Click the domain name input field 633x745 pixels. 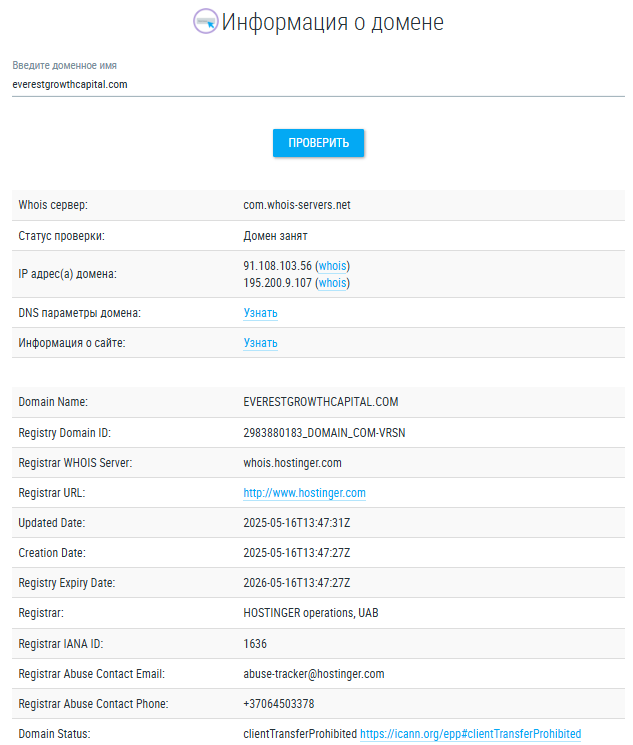tap(318, 85)
